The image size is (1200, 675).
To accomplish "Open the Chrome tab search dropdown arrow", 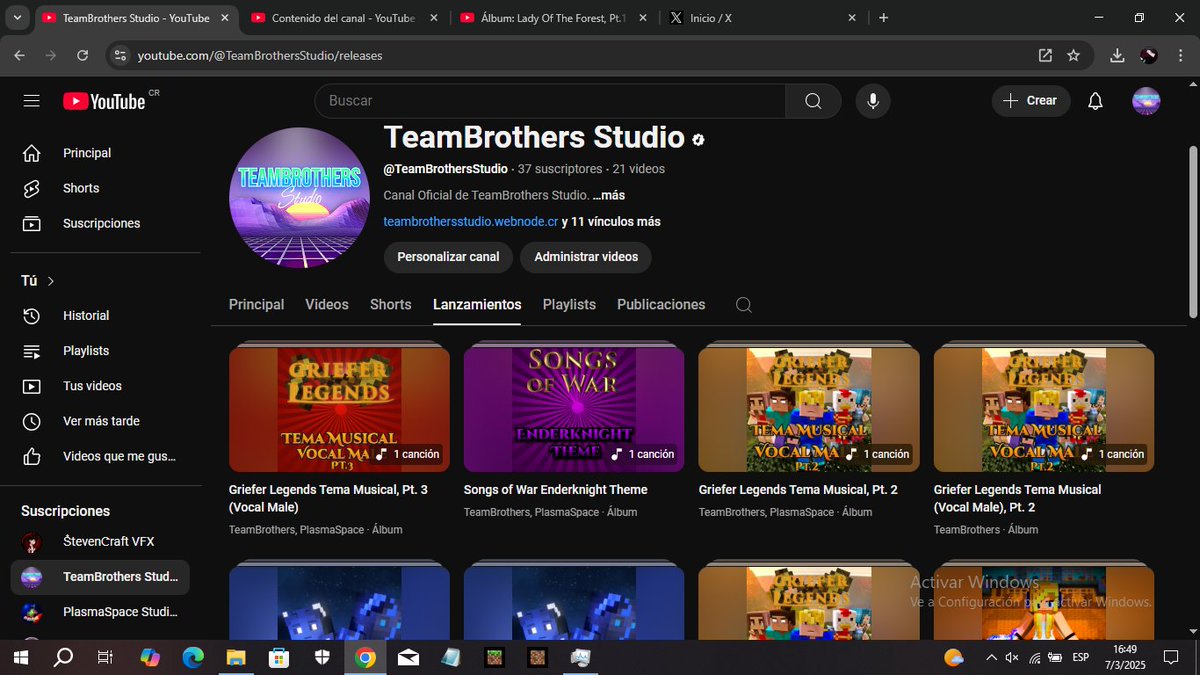I will click(x=17, y=18).
